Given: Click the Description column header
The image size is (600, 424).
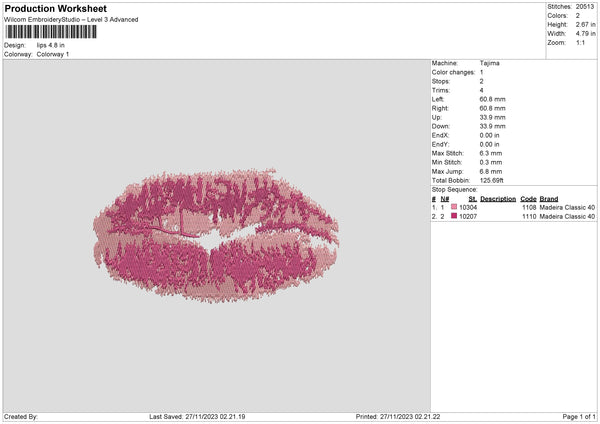Looking at the screenshot, I should [x=497, y=198].
